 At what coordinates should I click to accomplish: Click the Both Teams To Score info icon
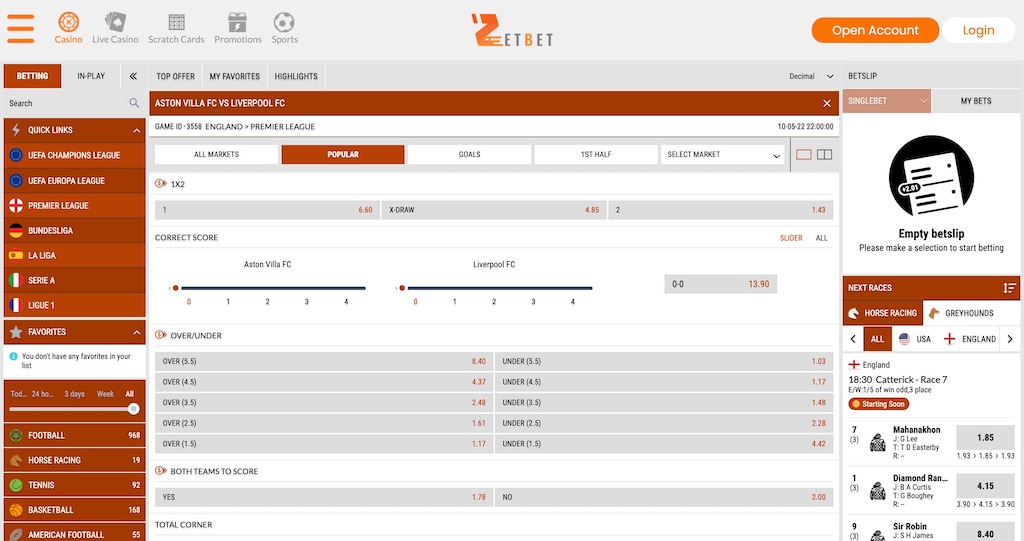(161, 470)
